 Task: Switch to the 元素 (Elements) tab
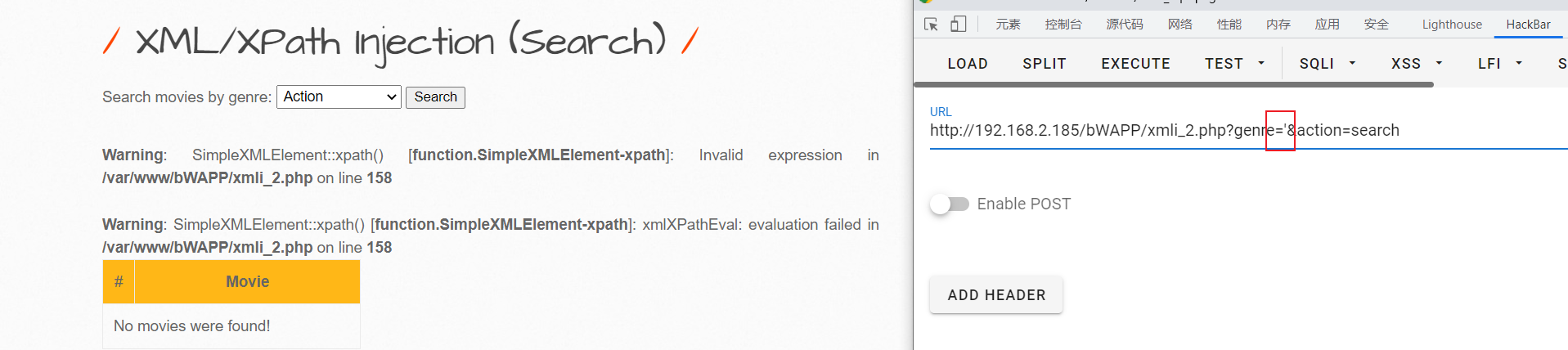click(x=1008, y=25)
